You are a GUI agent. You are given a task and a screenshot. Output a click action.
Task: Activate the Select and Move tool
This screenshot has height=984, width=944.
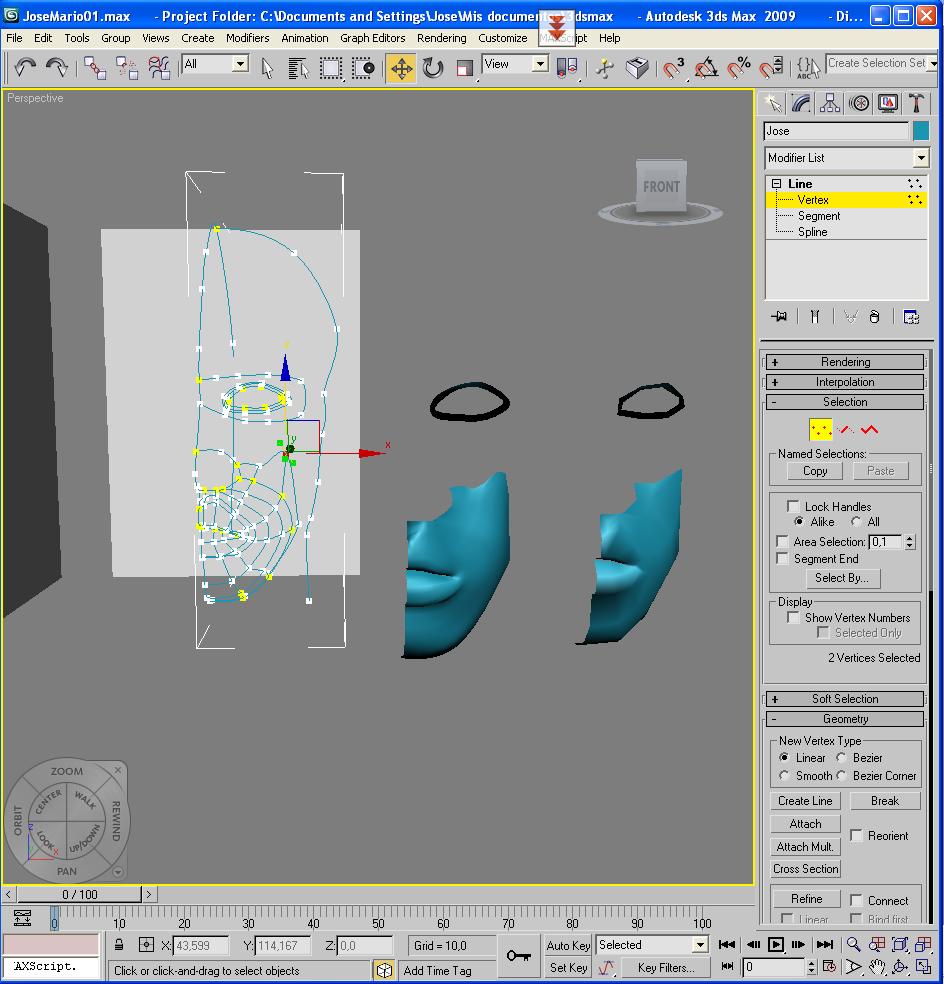[x=401, y=68]
